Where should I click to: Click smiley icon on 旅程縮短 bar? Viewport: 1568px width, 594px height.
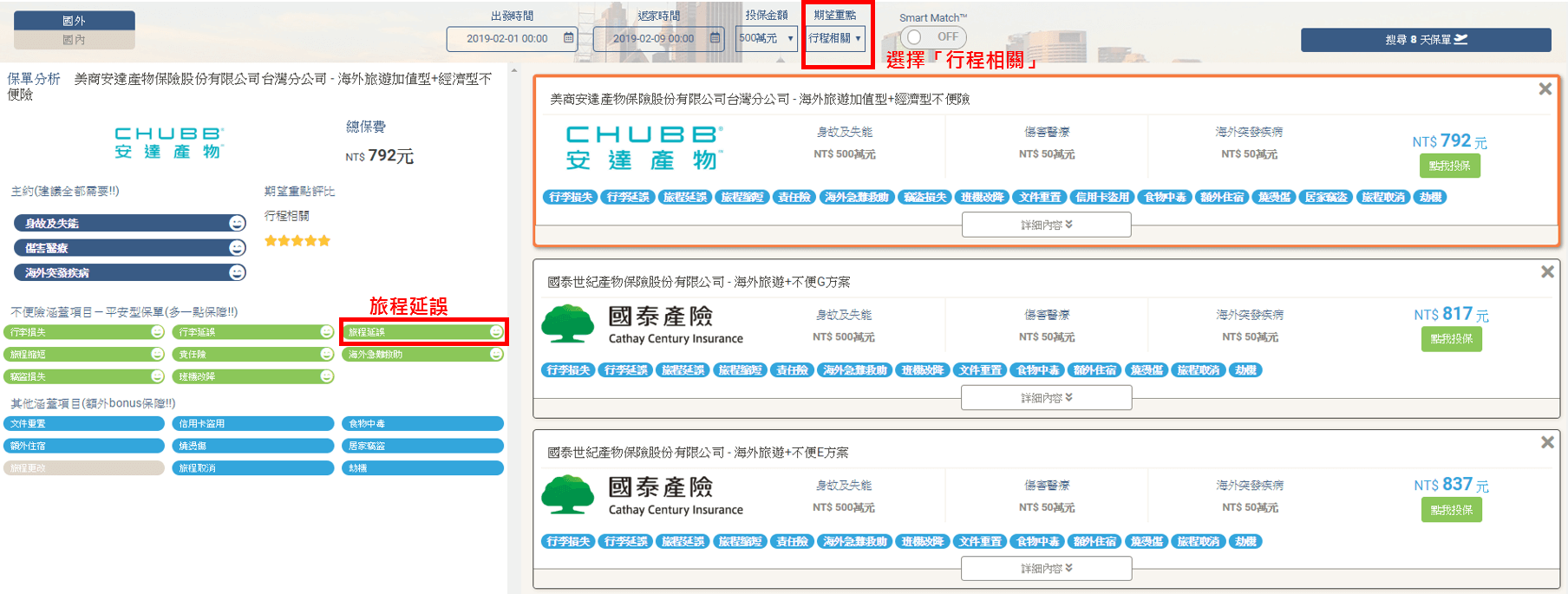[157, 355]
